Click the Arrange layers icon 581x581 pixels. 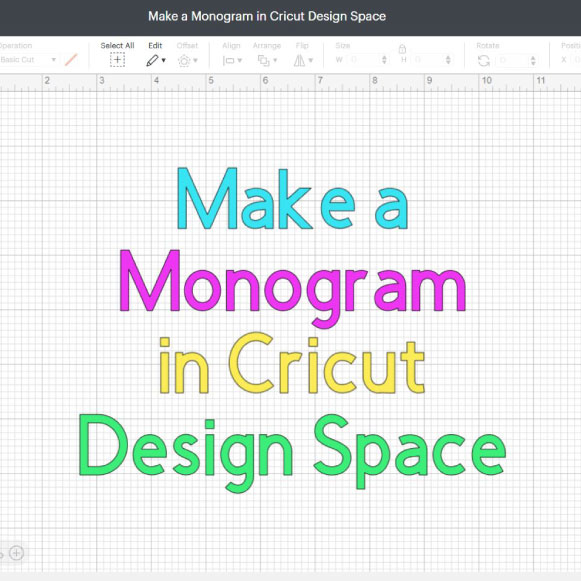(263, 60)
